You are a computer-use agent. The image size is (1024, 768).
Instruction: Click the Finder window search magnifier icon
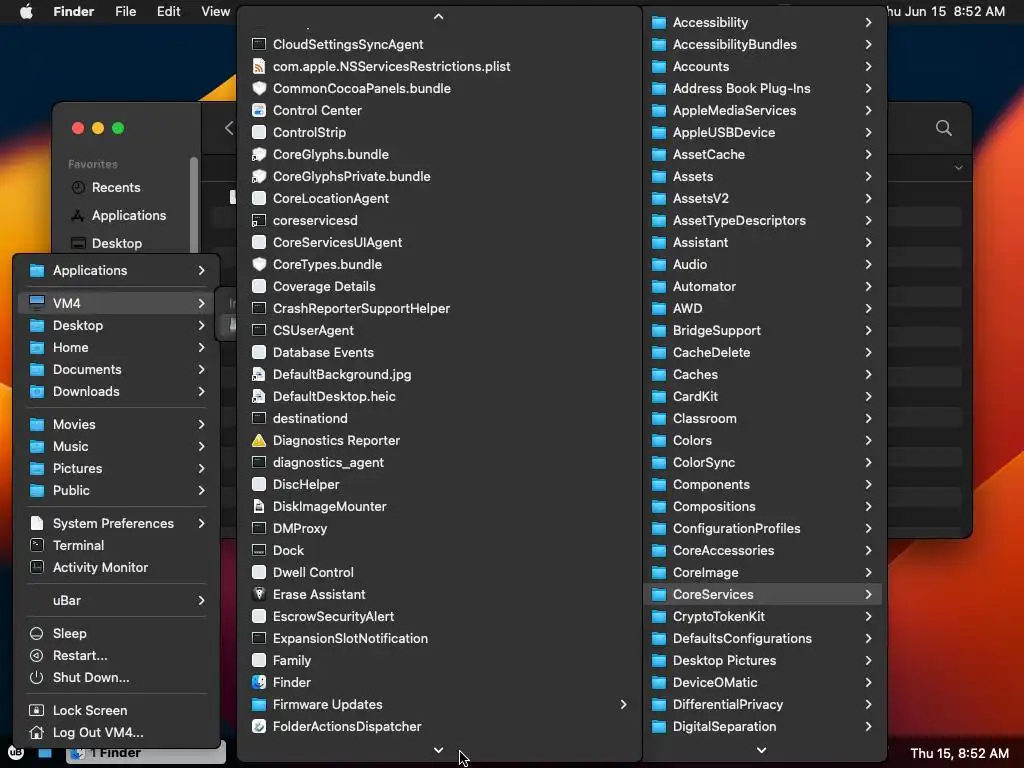(x=944, y=128)
